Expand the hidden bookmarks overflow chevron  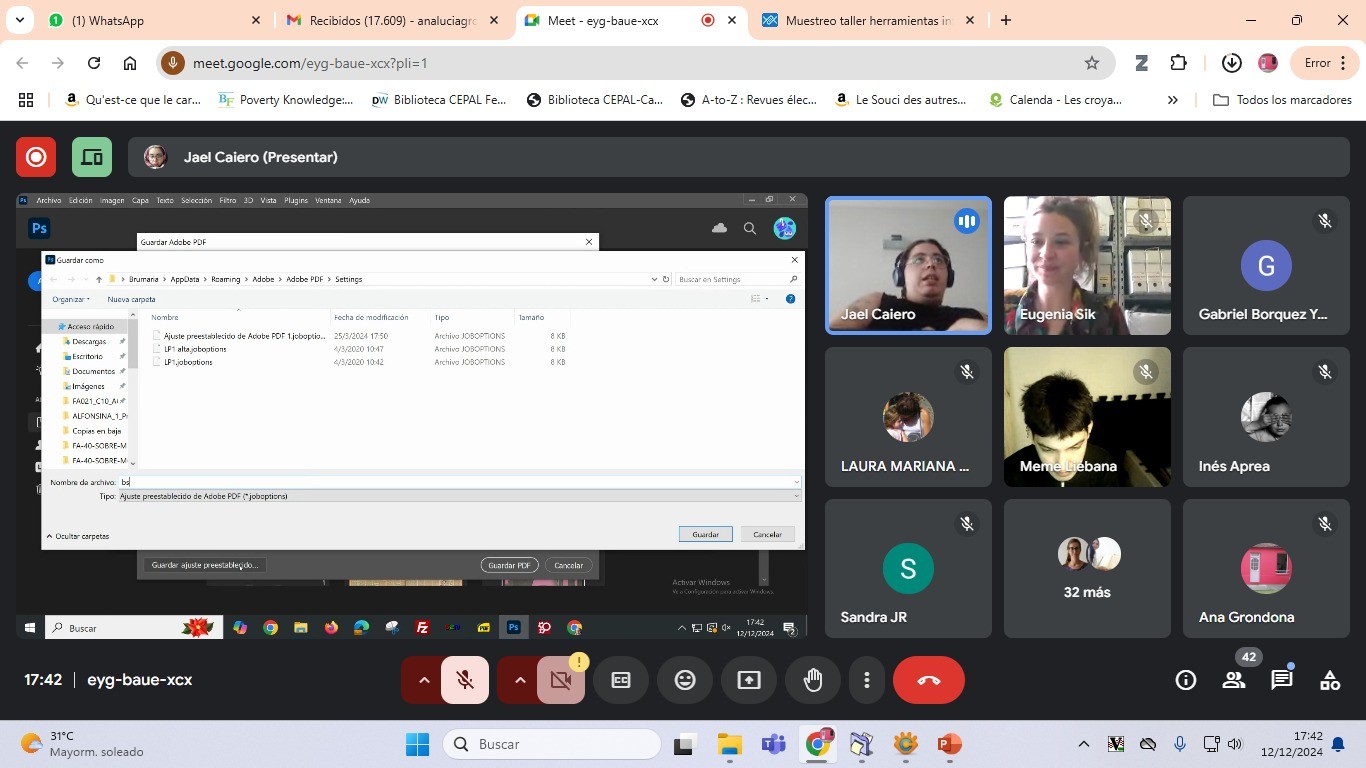tap(1173, 100)
